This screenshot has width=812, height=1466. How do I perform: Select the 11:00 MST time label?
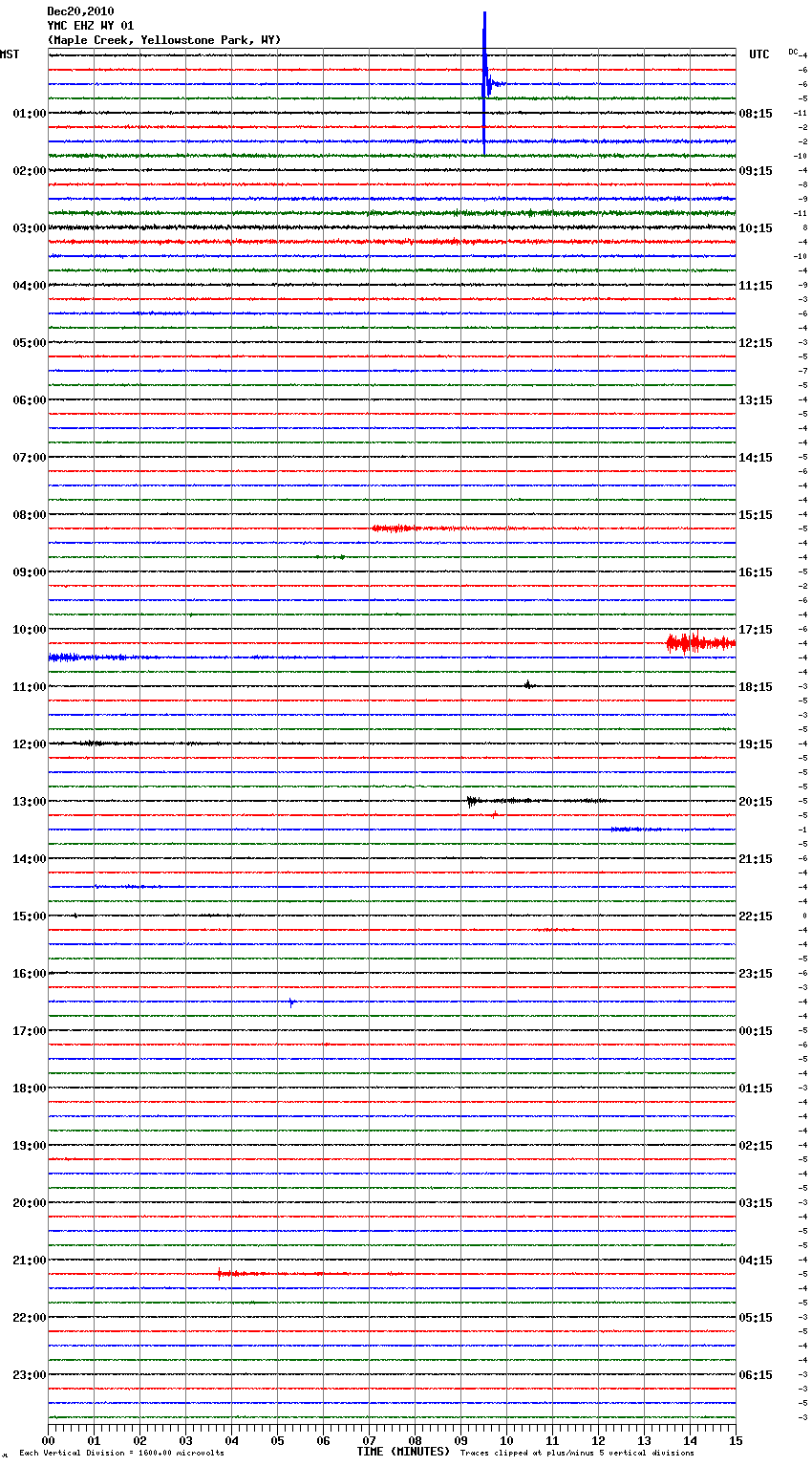pos(30,687)
